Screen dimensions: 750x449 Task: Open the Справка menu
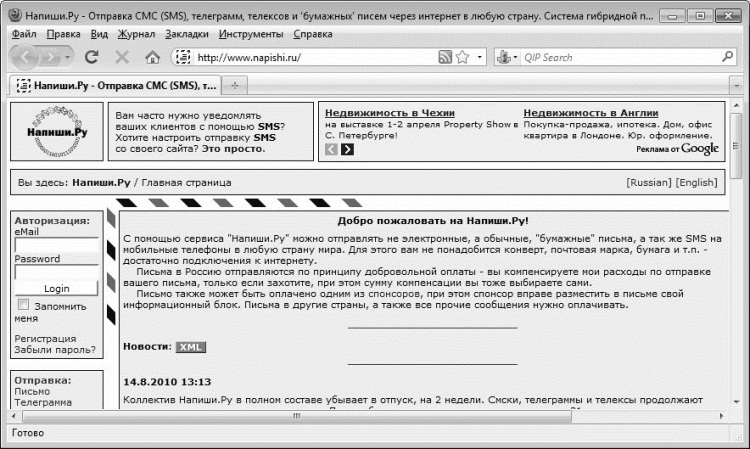tap(313, 34)
